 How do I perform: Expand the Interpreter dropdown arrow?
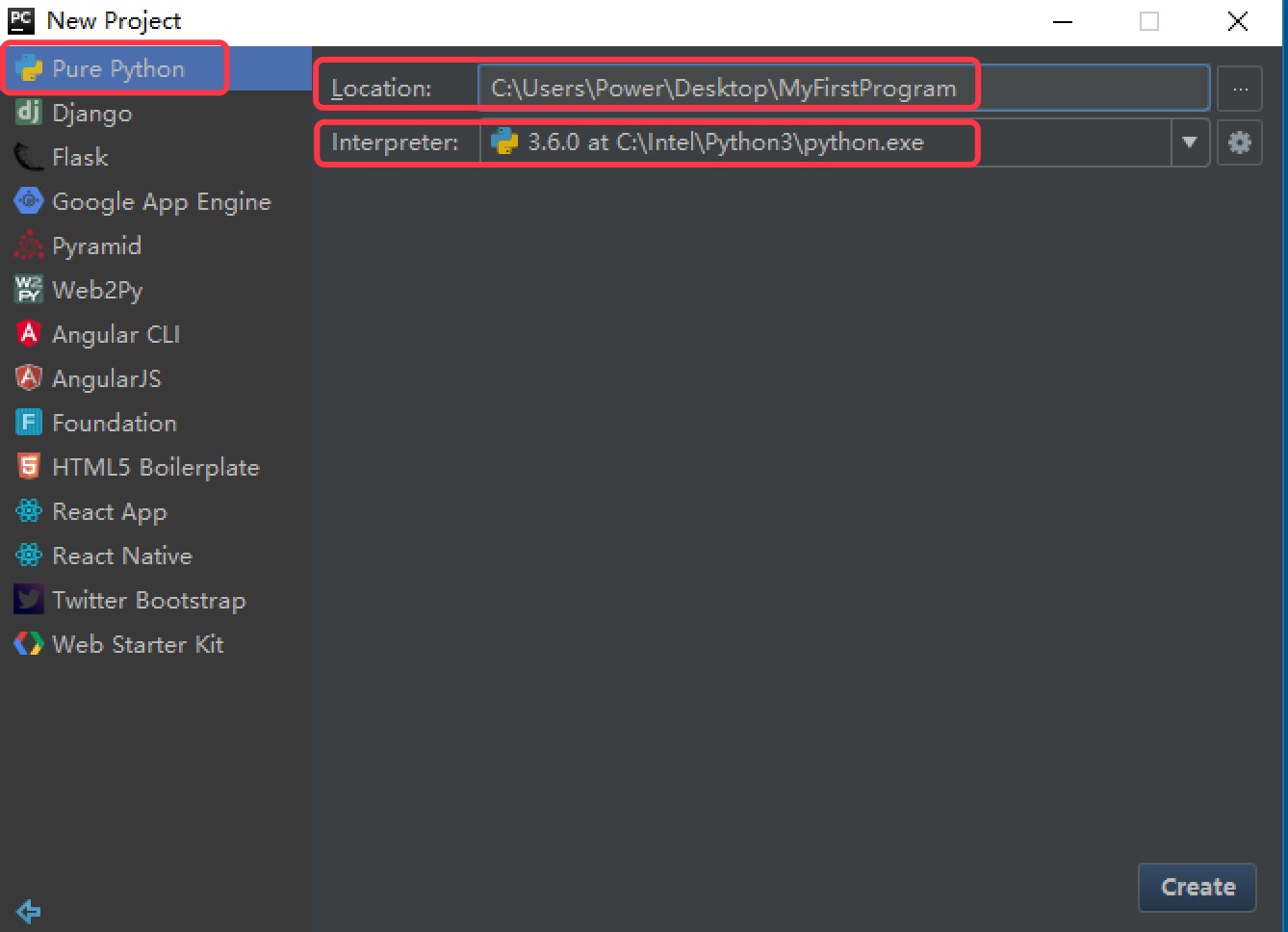(x=1190, y=142)
